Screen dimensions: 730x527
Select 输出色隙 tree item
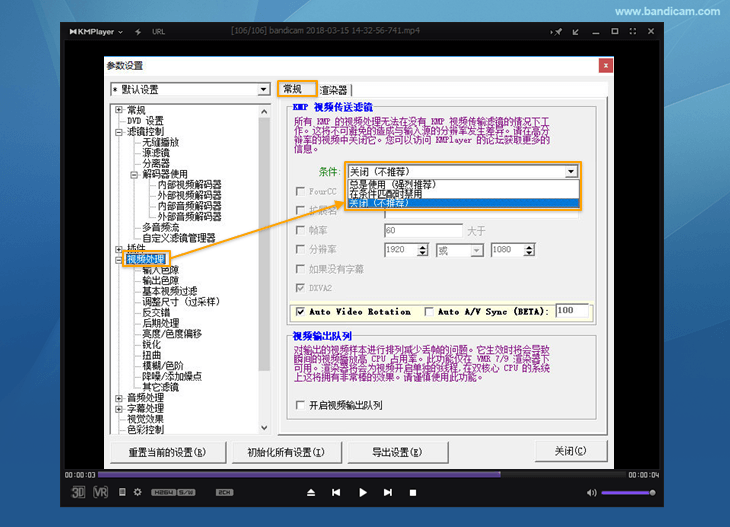161,280
